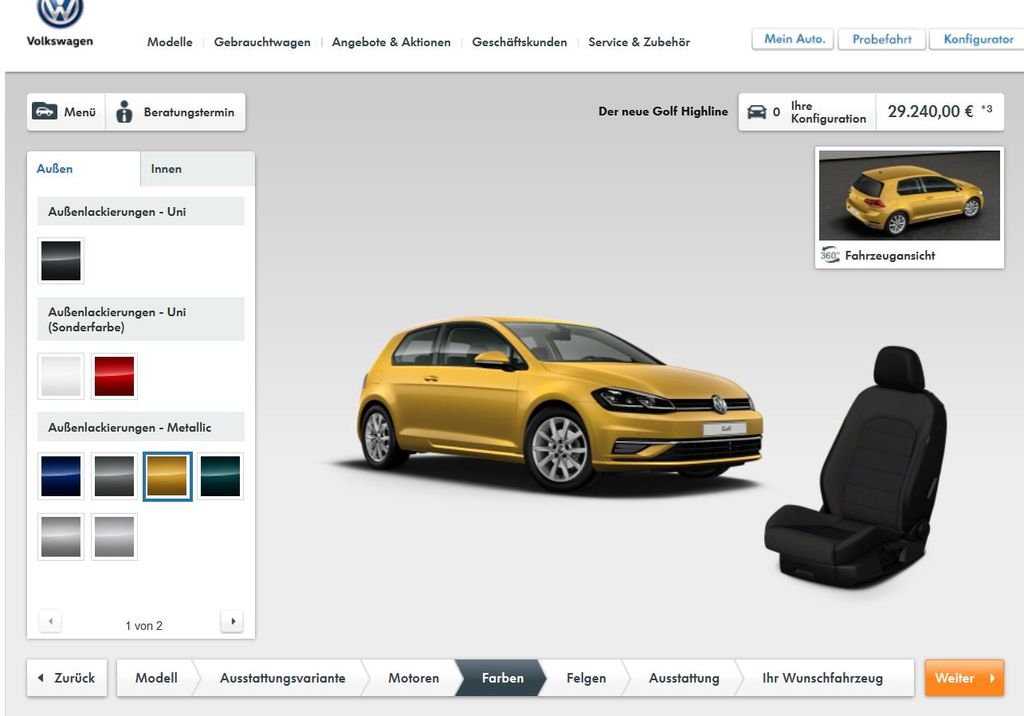The image size is (1024, 716).
Task: Click the Beratungstermin advisor icon
Action: coord(124,112)
